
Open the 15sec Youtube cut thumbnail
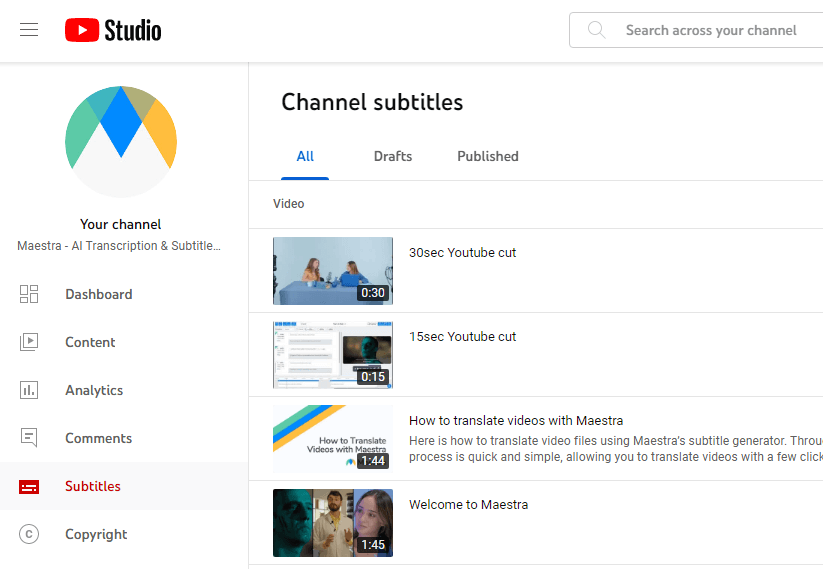[x=333, y=355]
